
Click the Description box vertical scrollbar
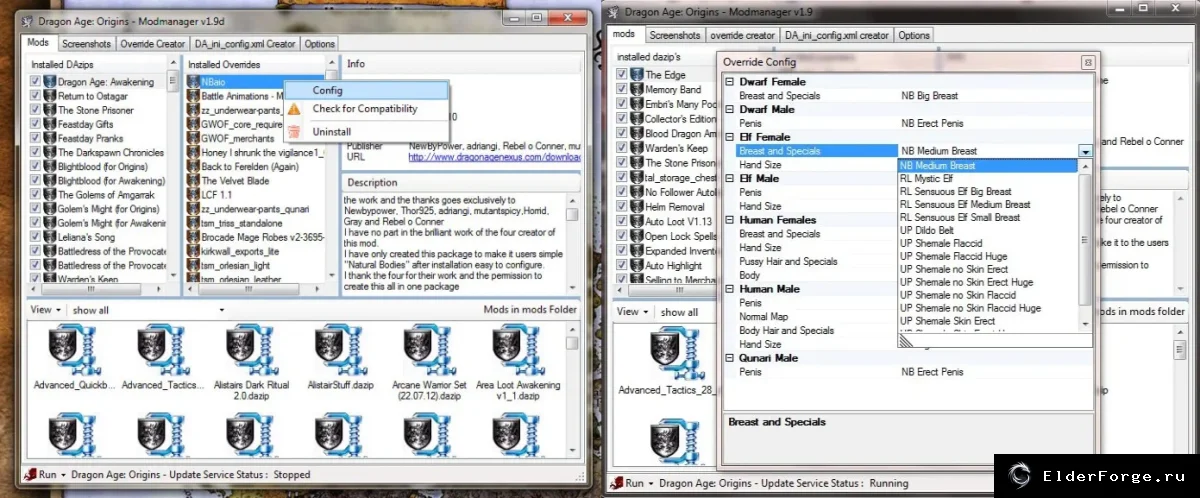572,243
